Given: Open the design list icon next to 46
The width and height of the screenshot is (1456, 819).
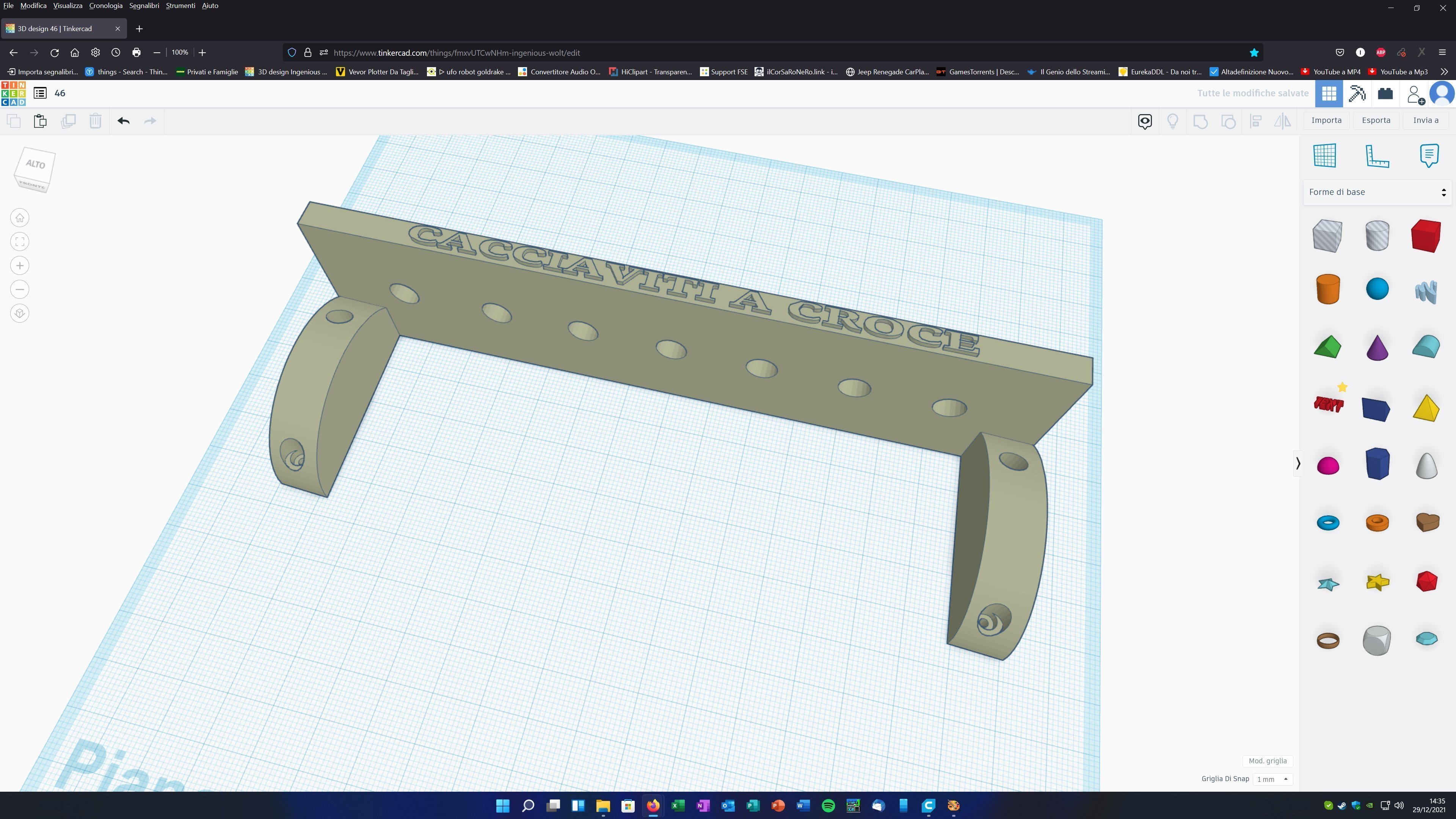Looking at the screenshot, I should point(39,93).
